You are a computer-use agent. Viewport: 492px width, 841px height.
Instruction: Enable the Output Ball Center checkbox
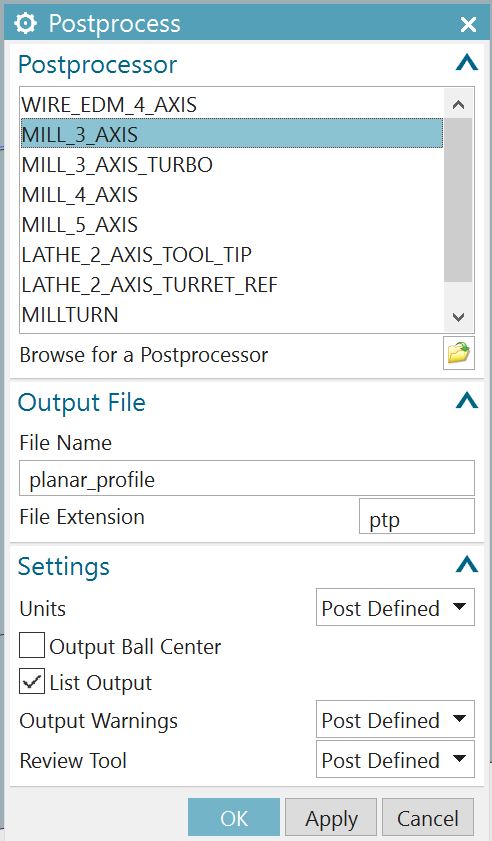click(32, 645)
